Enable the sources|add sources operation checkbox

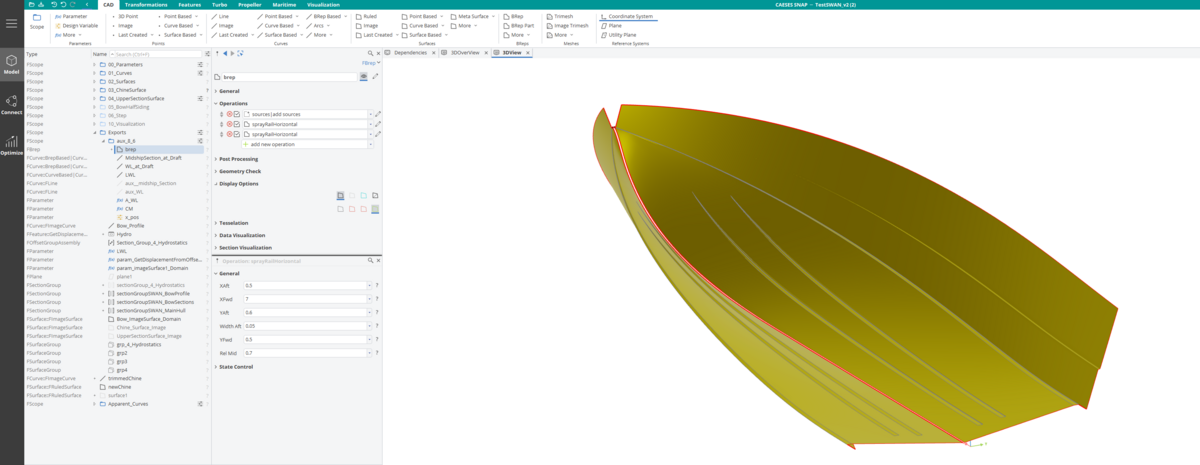point(237,114)
